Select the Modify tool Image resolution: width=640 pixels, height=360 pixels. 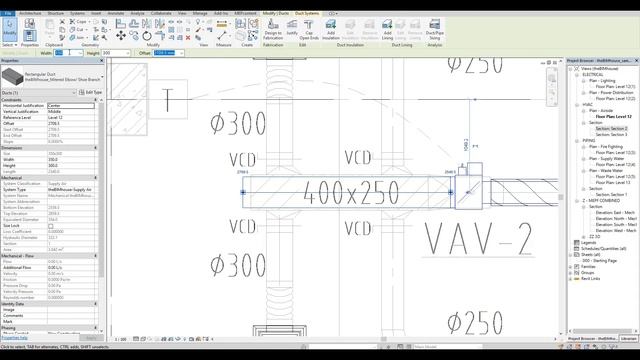click(x=9, y=29)
